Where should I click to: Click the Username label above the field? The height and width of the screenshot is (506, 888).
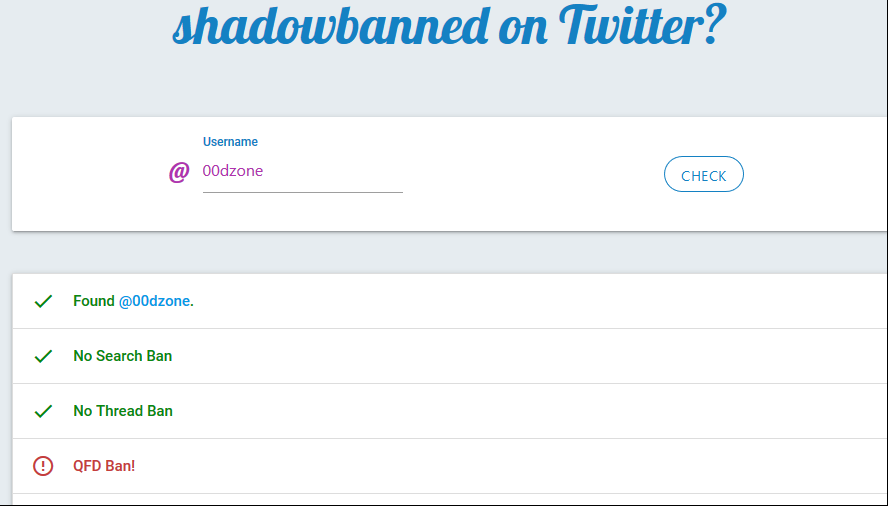coord(230,142)
